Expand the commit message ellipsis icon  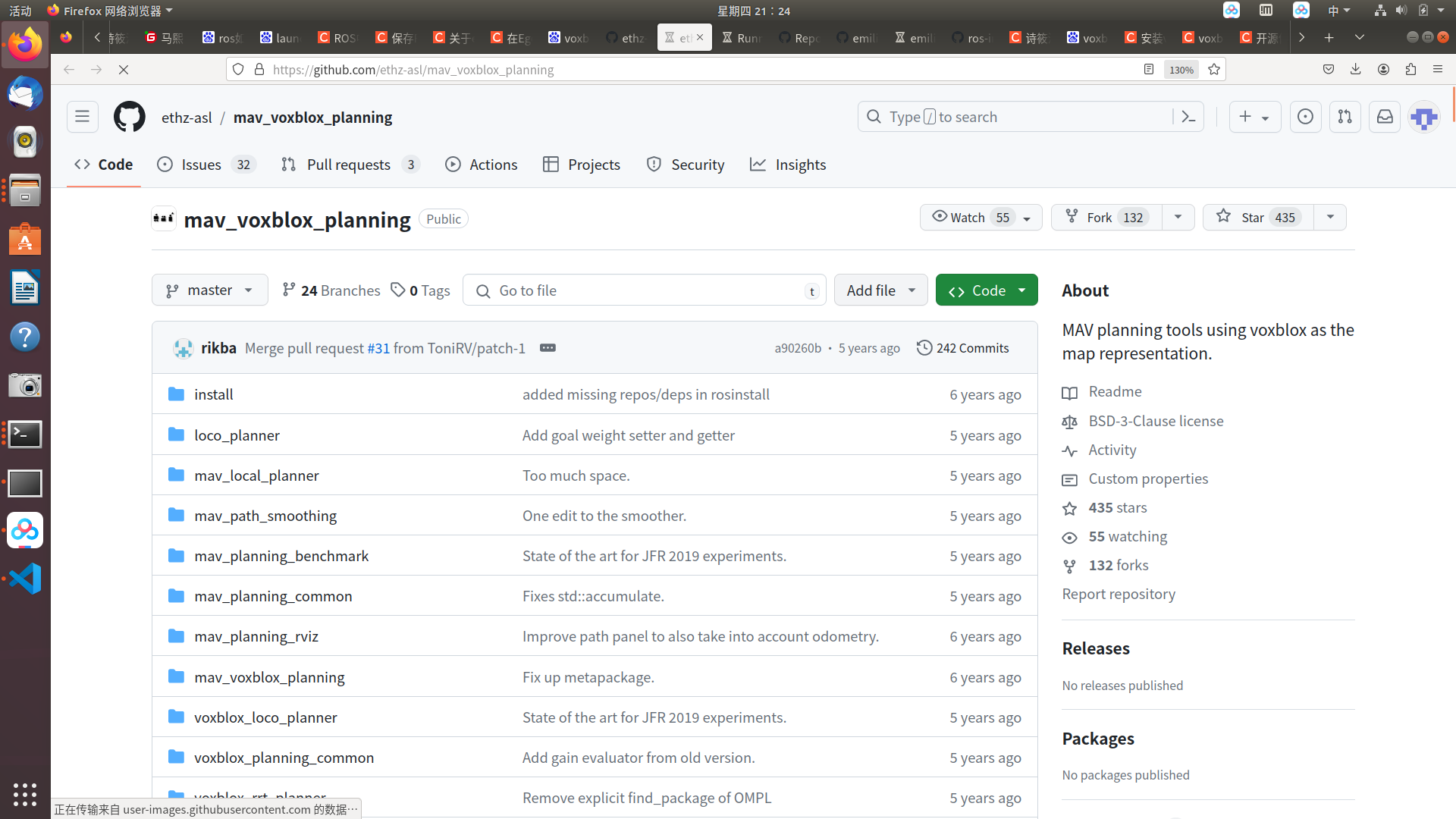pyautogui.click(x=548, y=348)
